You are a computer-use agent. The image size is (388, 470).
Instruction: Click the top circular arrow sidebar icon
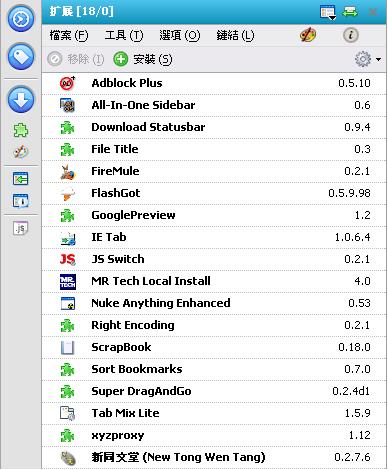coord(21,19)
